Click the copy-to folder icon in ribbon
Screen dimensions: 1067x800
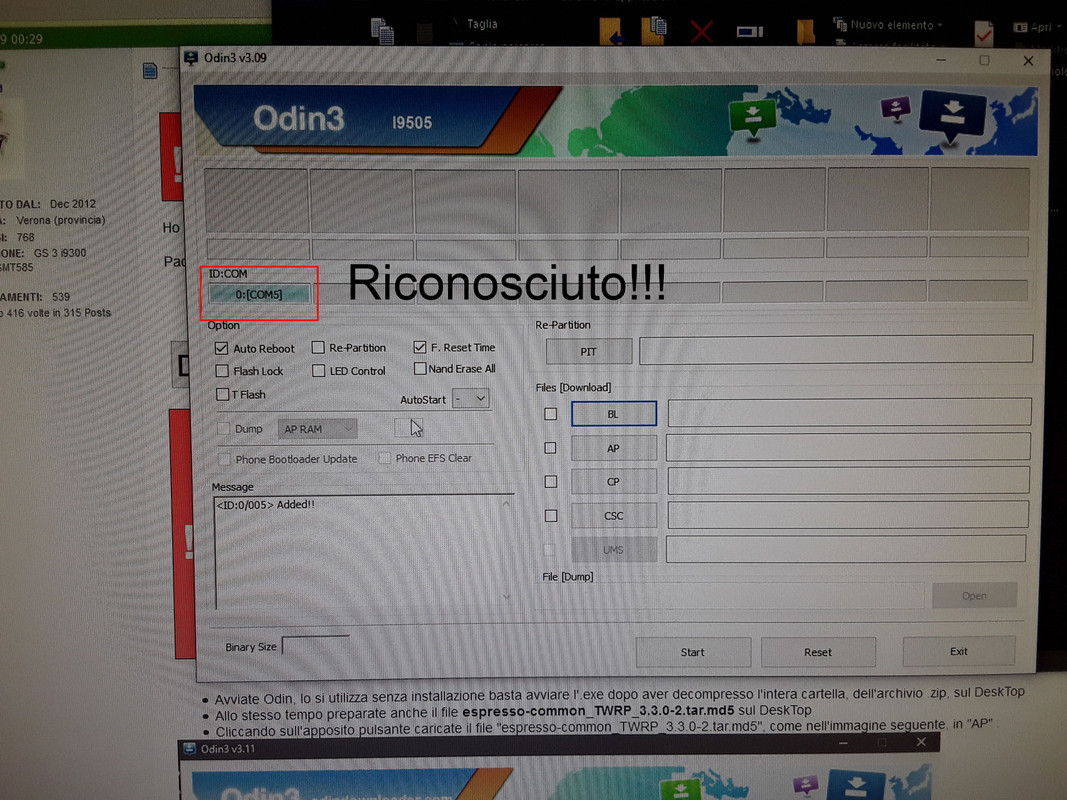[654, 31]
